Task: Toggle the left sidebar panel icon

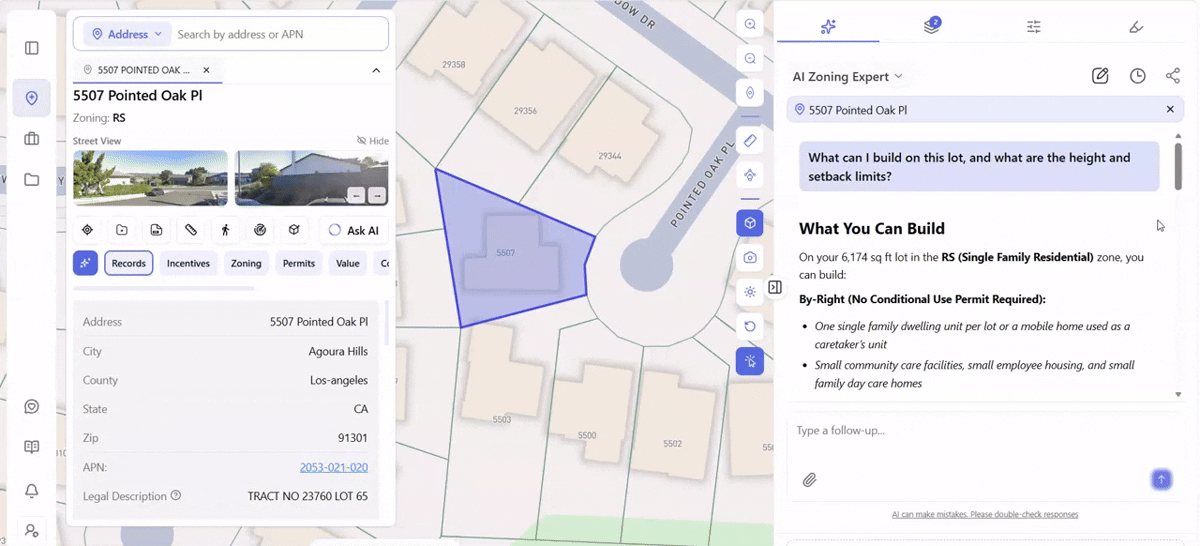Action: [x=32, y=48]
